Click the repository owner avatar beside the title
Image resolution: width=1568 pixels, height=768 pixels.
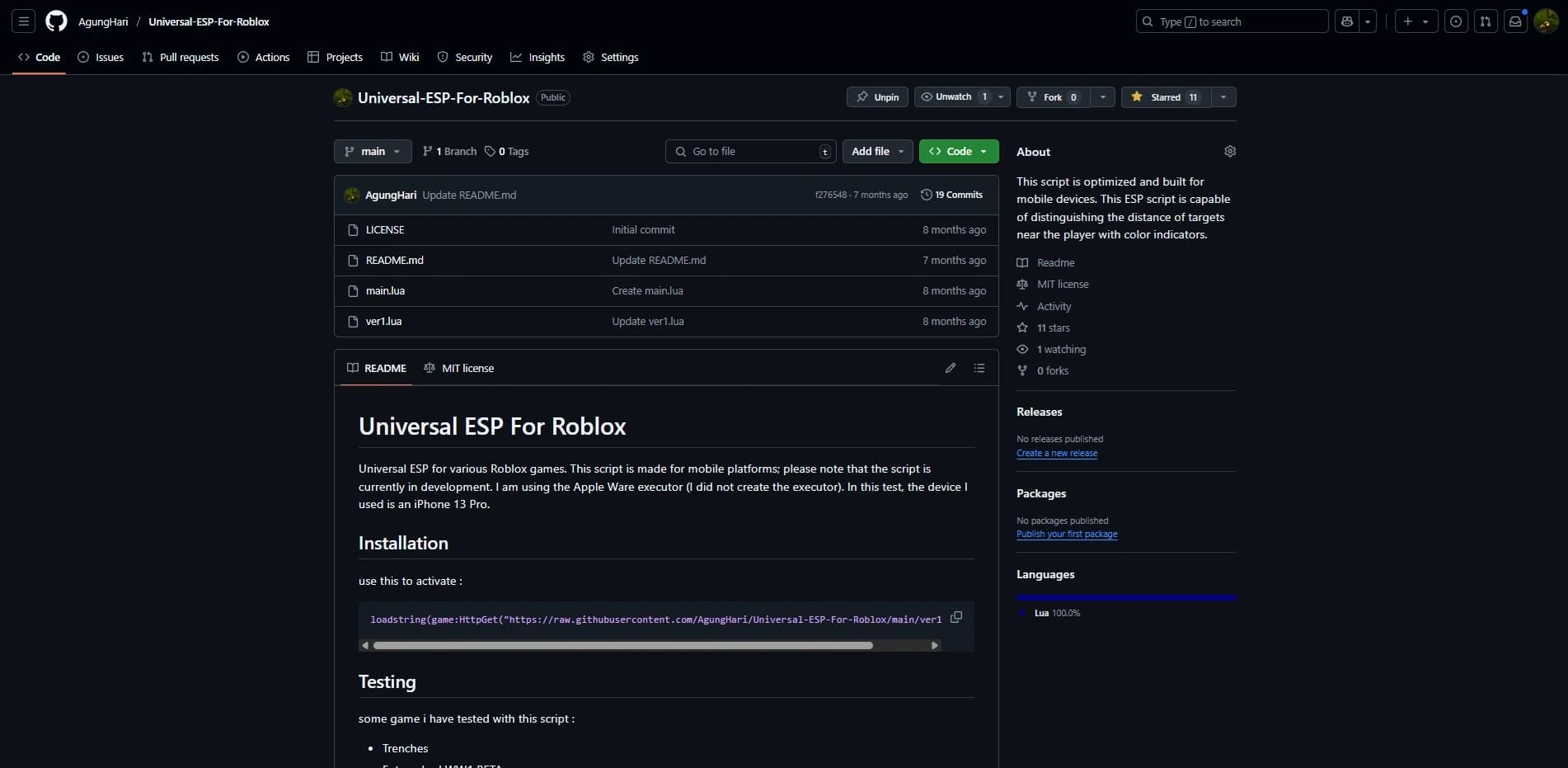tap(343, 97)
